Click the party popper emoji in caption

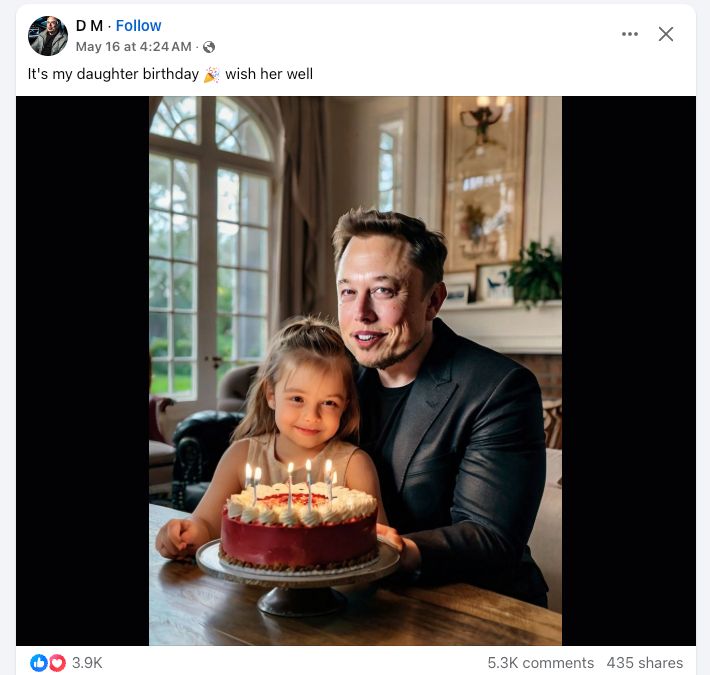[x=211, y=74]
